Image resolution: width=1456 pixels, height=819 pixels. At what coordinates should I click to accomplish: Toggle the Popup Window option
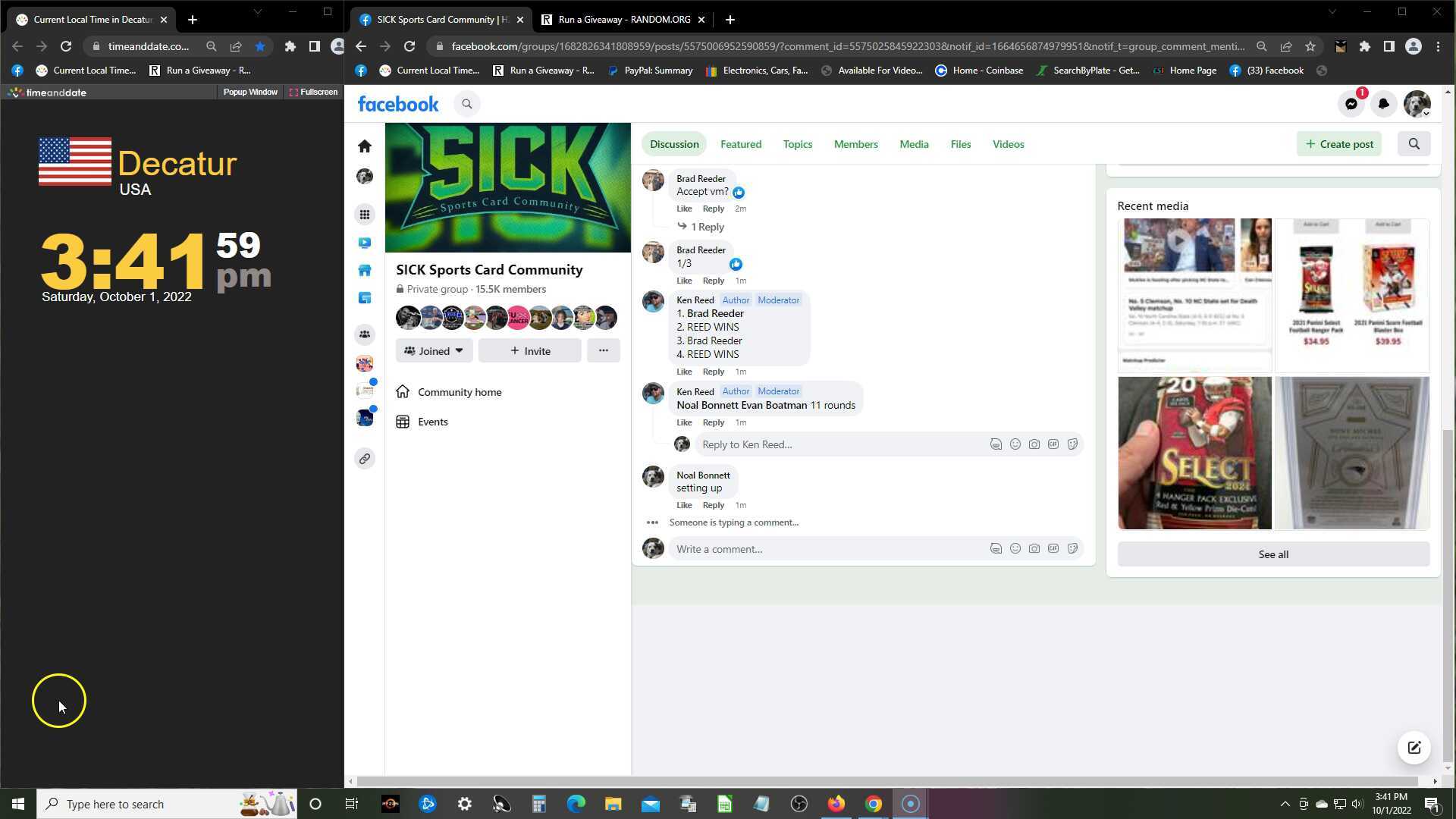coord(250,92)
